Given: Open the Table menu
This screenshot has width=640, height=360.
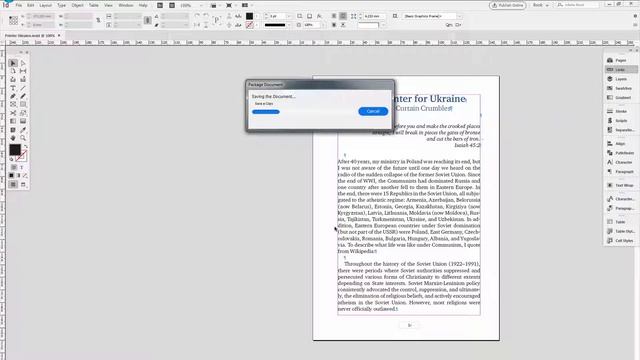Looking at the screenshot, I should click(x=93, y=5).
